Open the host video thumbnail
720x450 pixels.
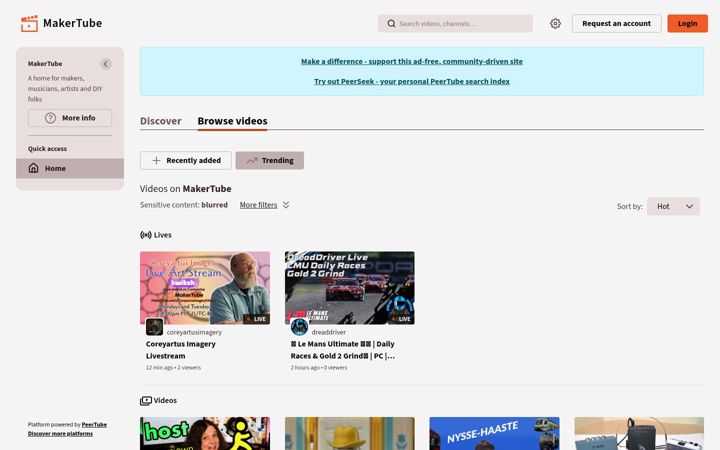tap(205, 433)
